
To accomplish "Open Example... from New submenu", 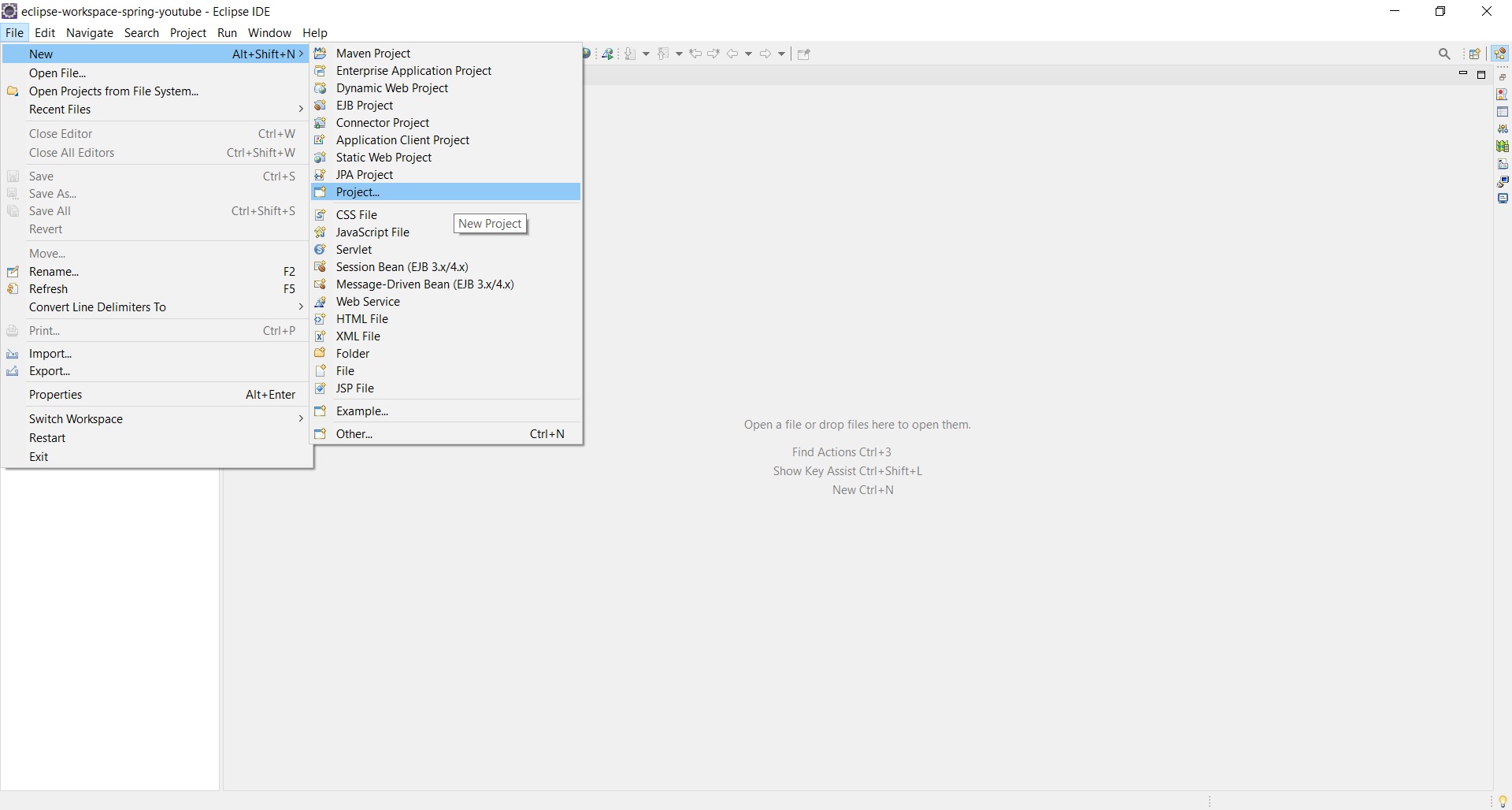I will (446, 411).
